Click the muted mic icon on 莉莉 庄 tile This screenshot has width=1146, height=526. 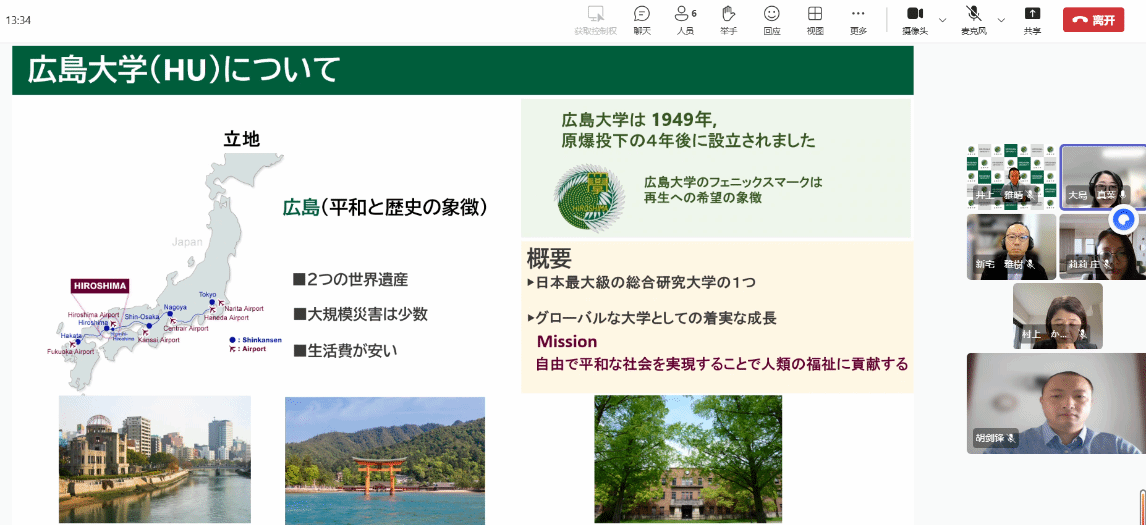(1107, 264)
